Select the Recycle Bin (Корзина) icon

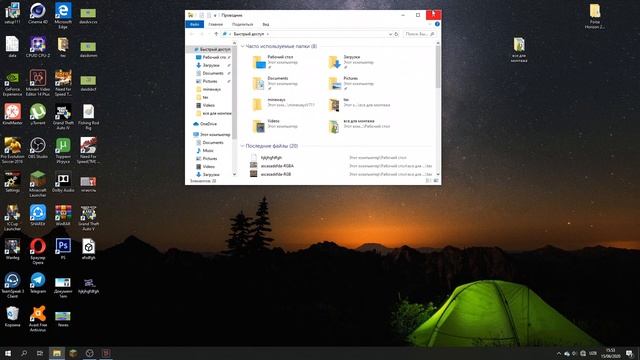(x=12, y=317)
